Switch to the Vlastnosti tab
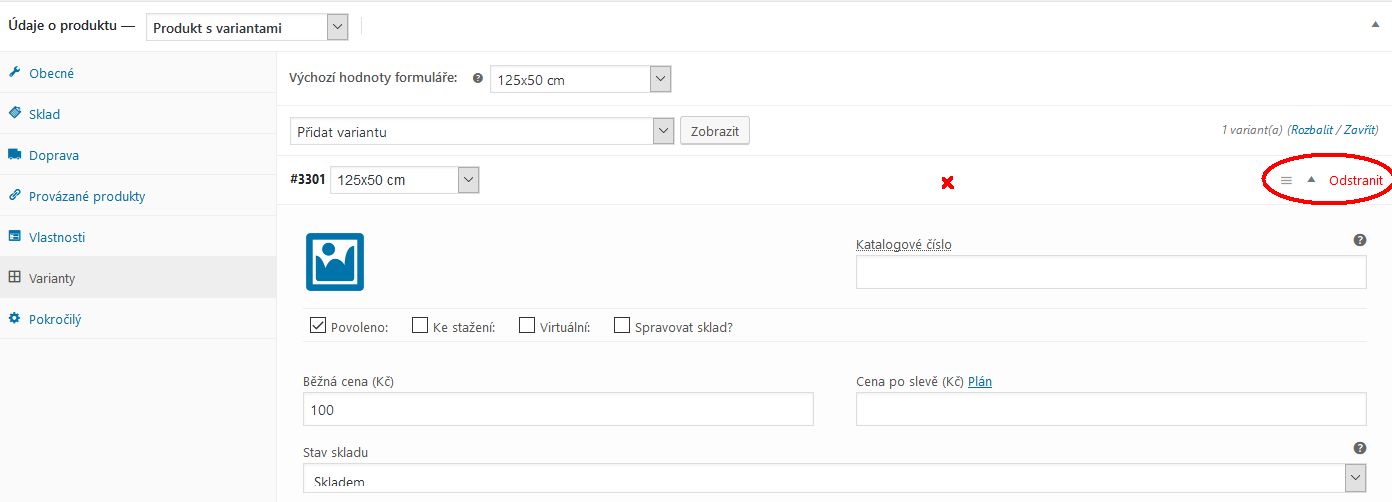 [x=57, y=237]
